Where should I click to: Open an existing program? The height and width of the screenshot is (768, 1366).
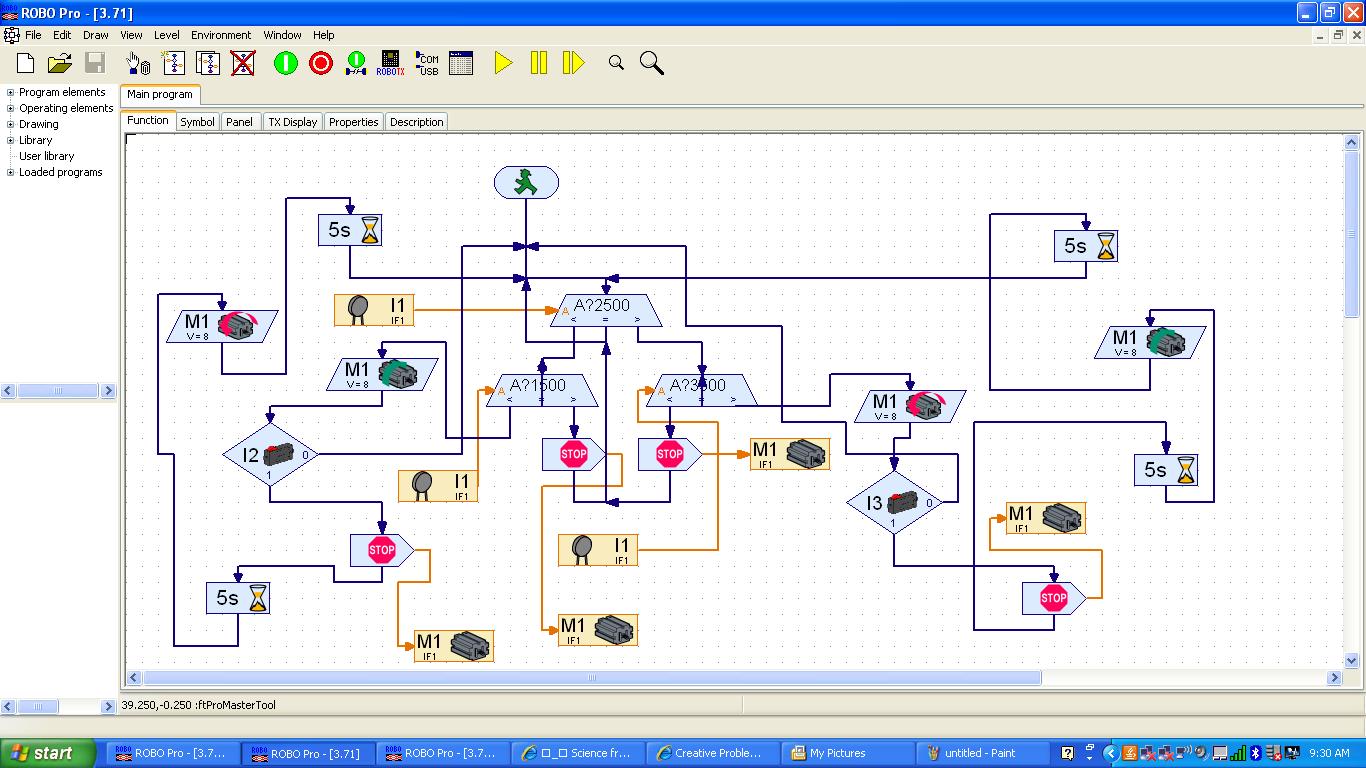click(x=58, y=63)
